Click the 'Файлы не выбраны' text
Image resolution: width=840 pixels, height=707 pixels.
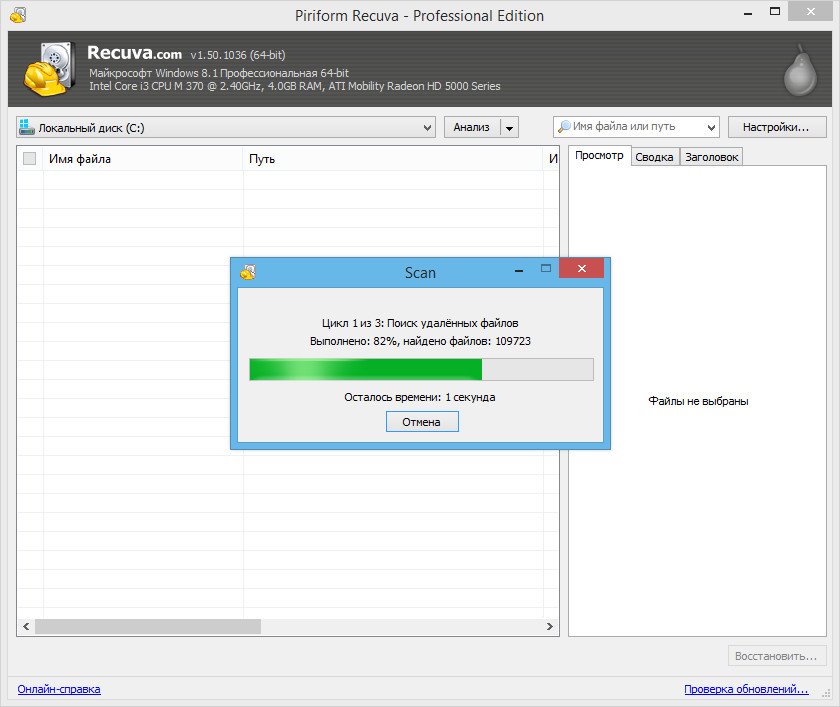(x=698, y=401)
